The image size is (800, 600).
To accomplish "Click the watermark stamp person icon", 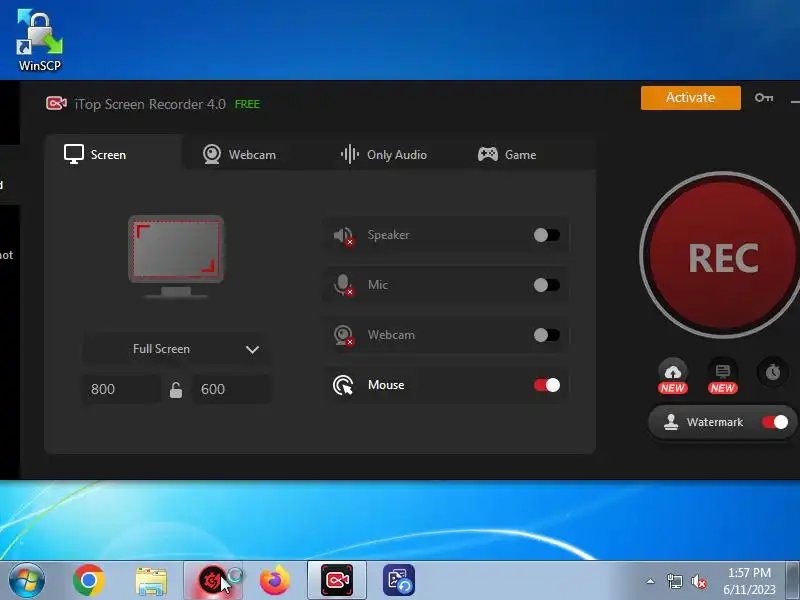I will click(671, 422).
